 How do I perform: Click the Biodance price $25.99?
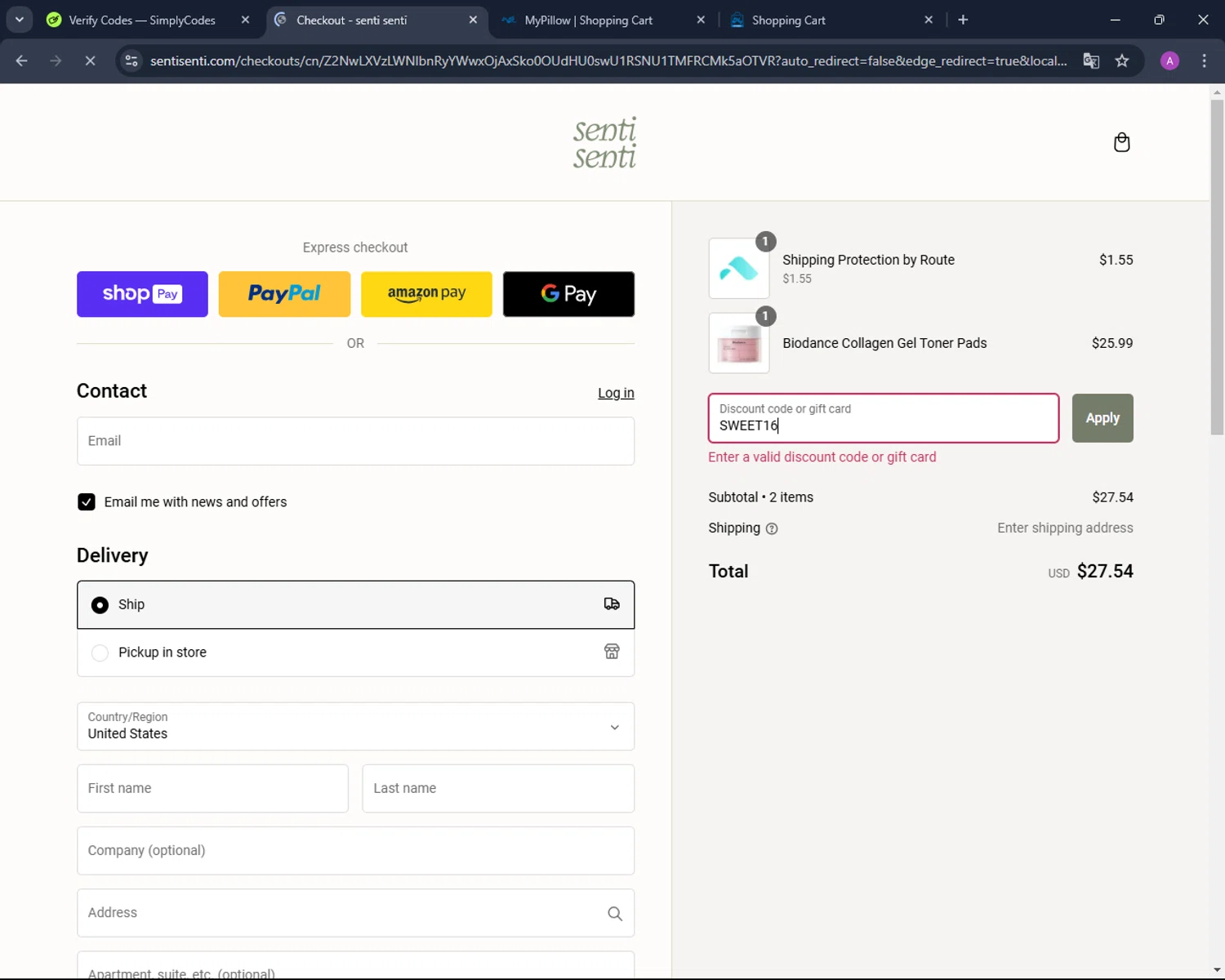(x=1112, y=343)
